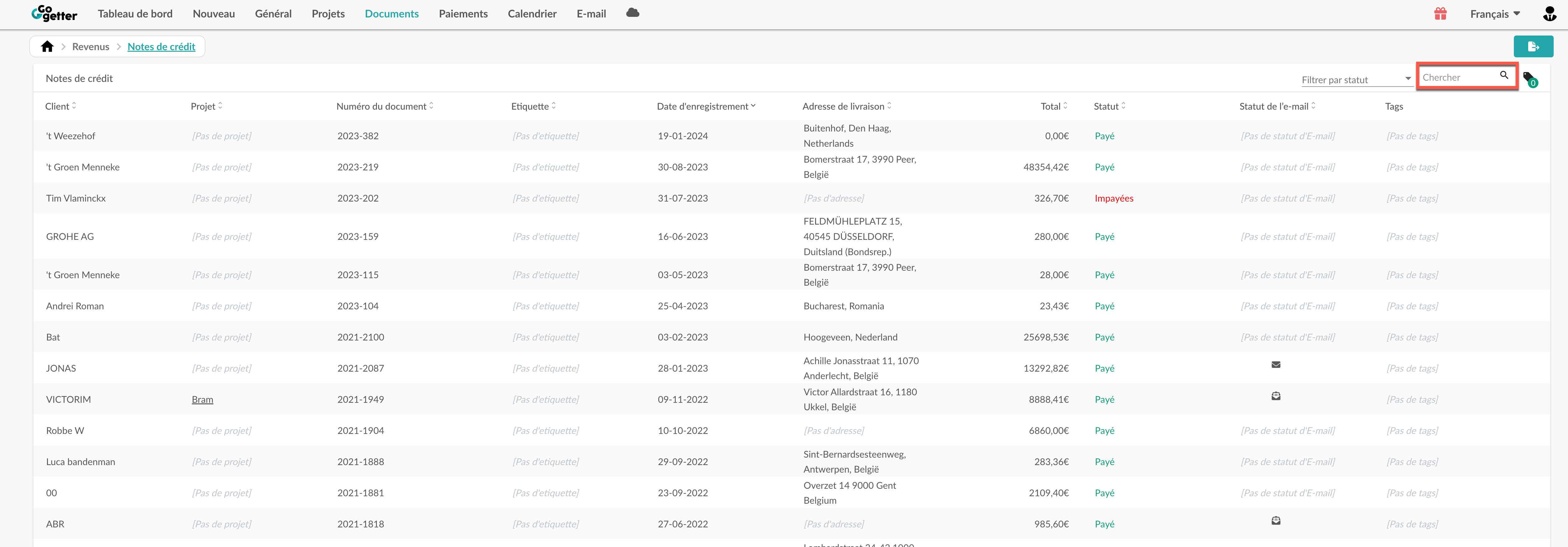Screen dimensions: 1568x547
Task: Open Tableau de bord menu
Action: coord(135,13)
